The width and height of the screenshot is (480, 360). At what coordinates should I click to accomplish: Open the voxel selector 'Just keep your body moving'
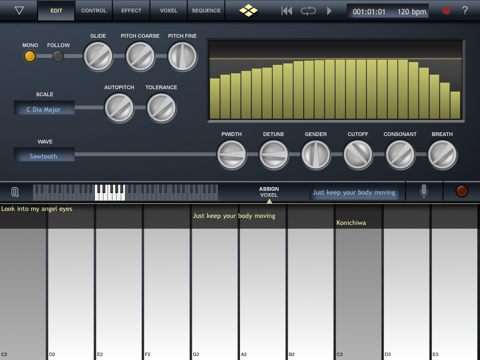354,193
